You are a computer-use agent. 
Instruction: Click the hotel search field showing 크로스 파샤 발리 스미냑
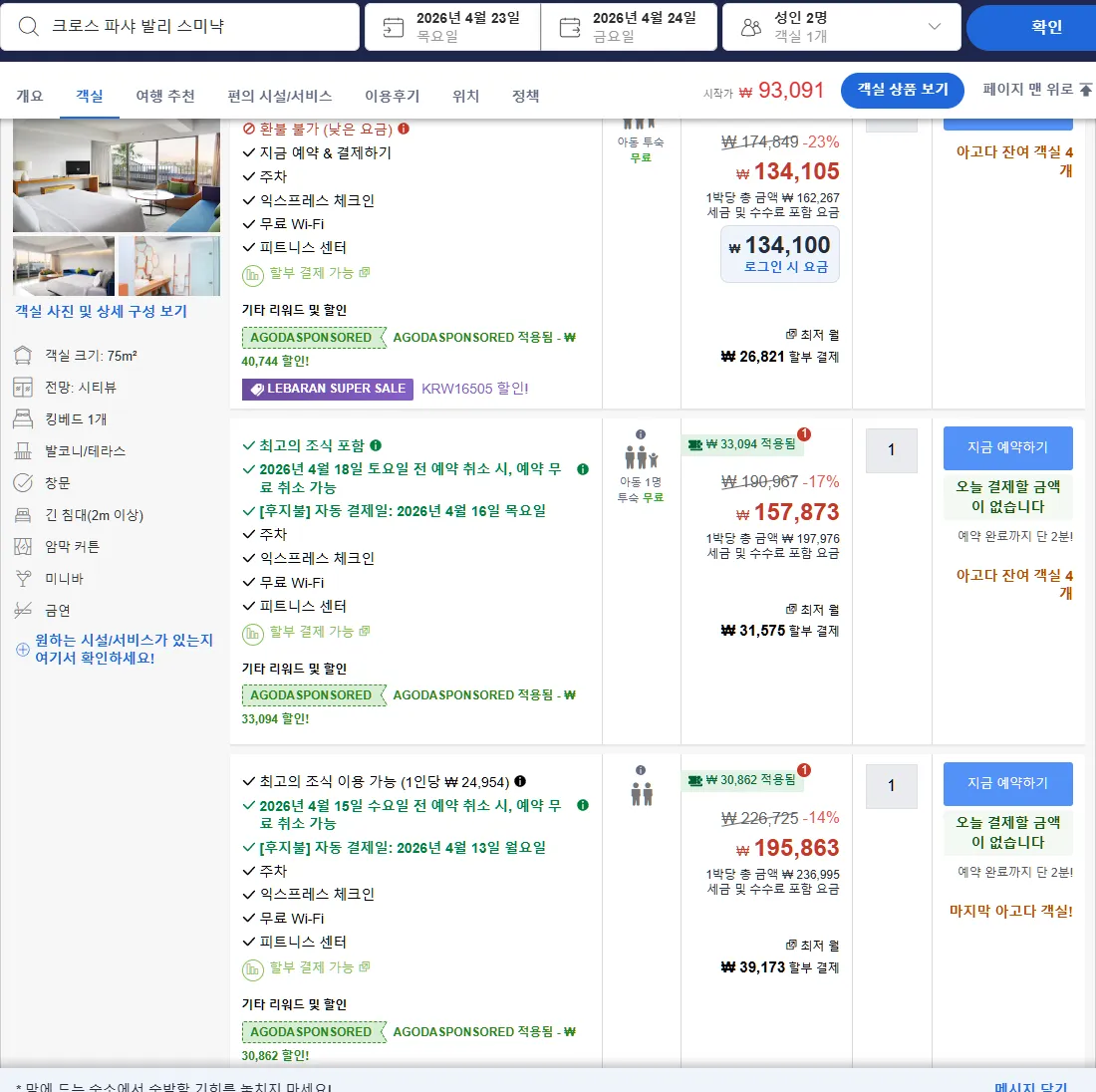click(x=179, y=27)
